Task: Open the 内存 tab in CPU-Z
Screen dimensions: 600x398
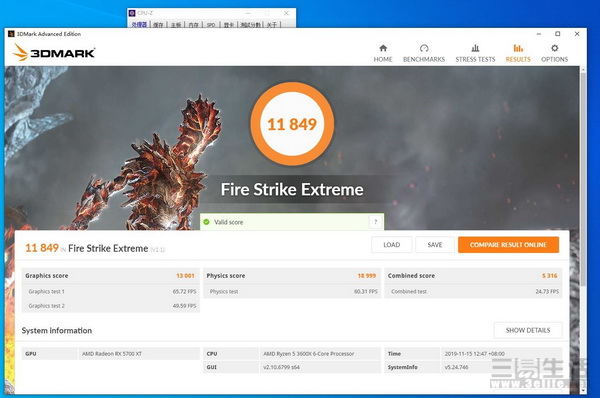Action: coord(194,24)
